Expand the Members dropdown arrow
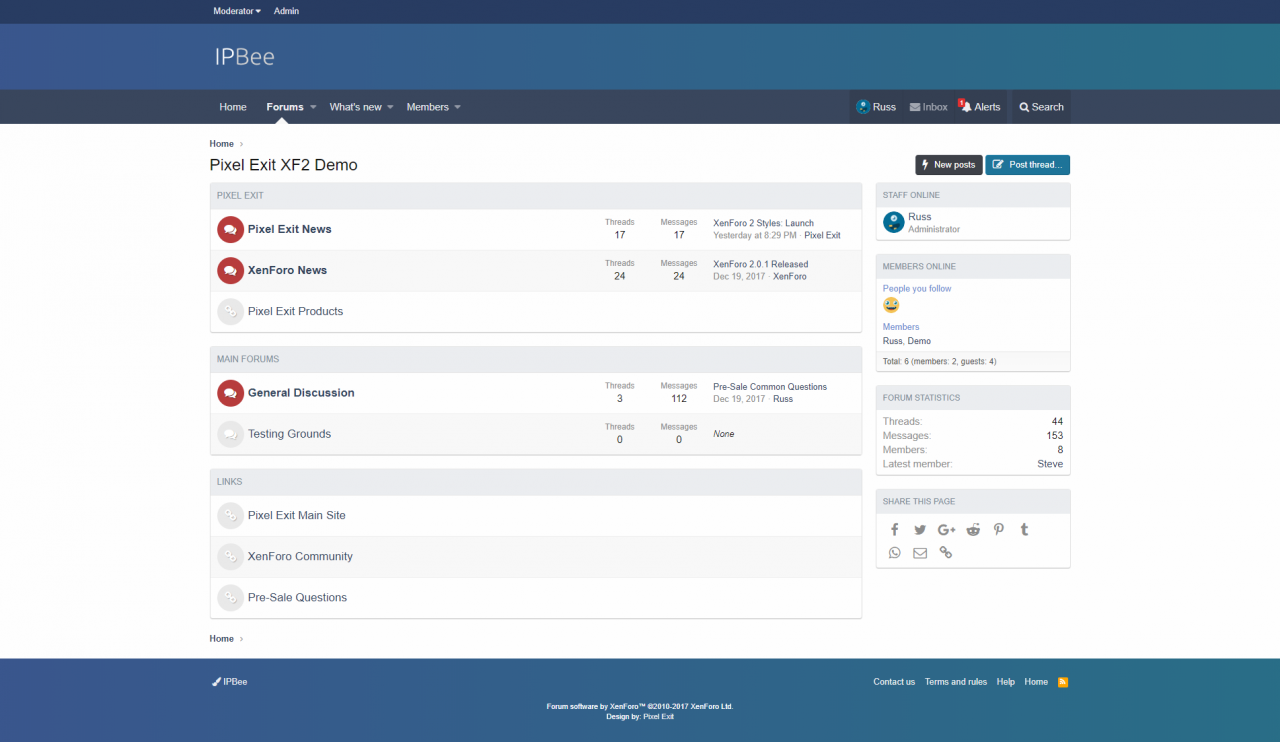Image resolution: width=1280 pixels, height=742 pixels. 458,107
